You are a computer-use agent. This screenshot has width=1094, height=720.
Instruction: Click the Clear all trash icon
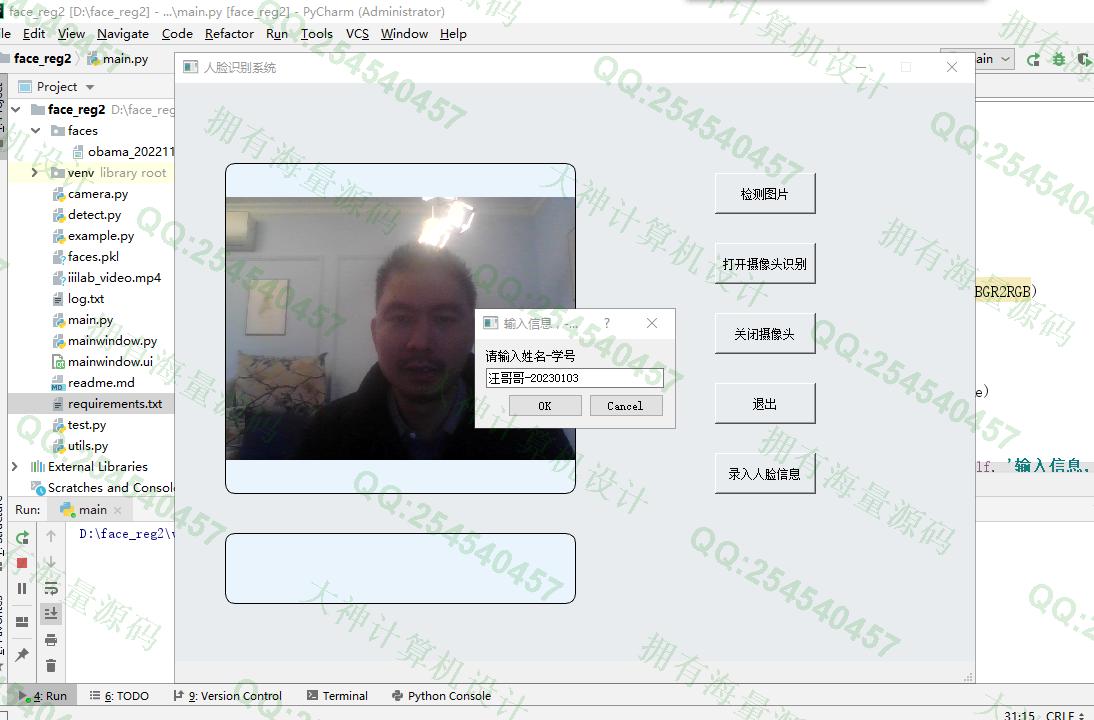[51, 665]
